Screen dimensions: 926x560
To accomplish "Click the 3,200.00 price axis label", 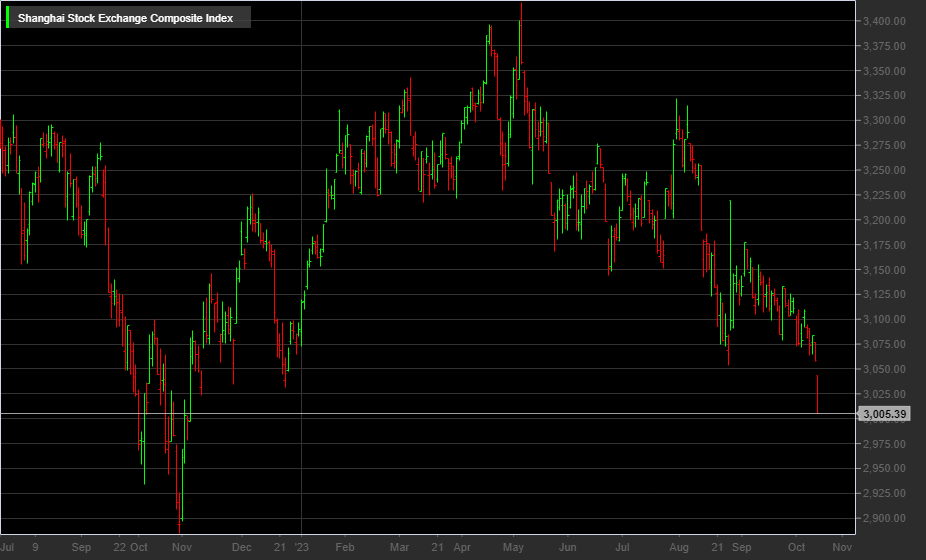I will [884, 220].
